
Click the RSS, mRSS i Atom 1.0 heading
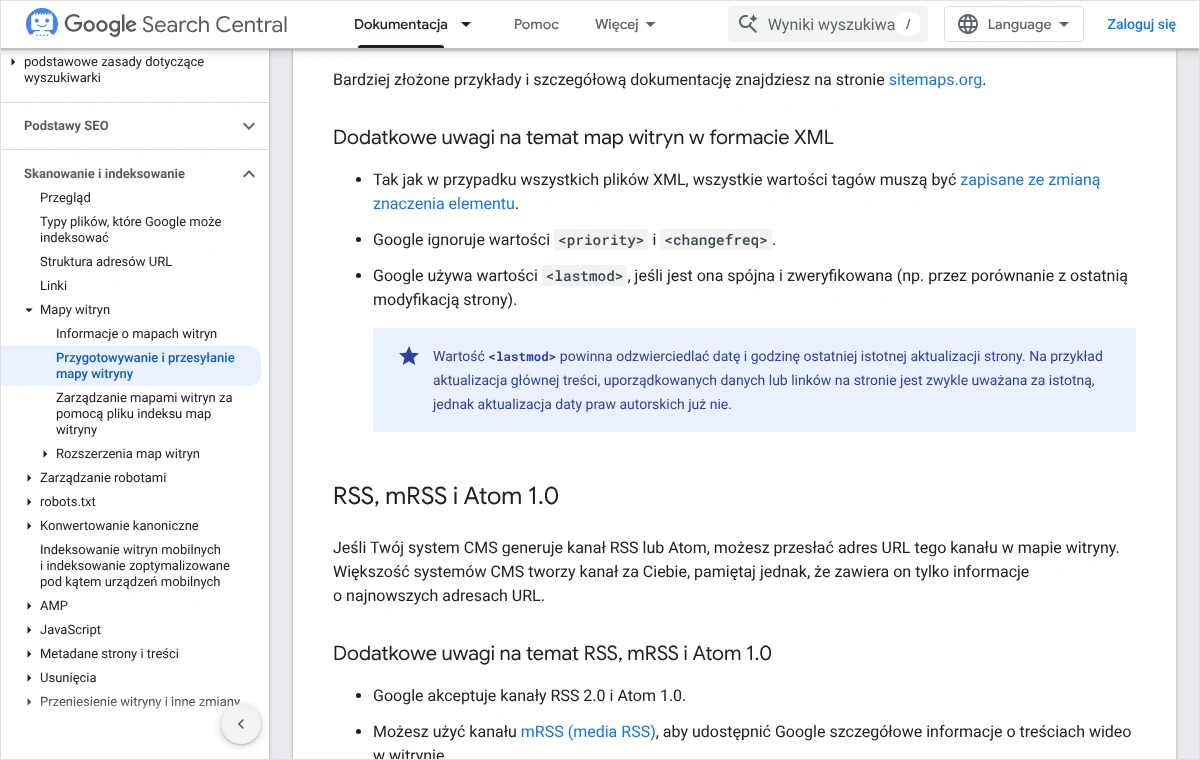[x=446, y=496]
